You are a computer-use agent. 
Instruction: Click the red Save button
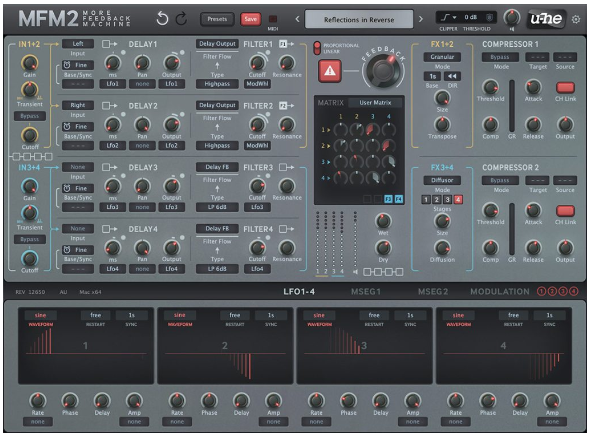click(x=250, y=19)
